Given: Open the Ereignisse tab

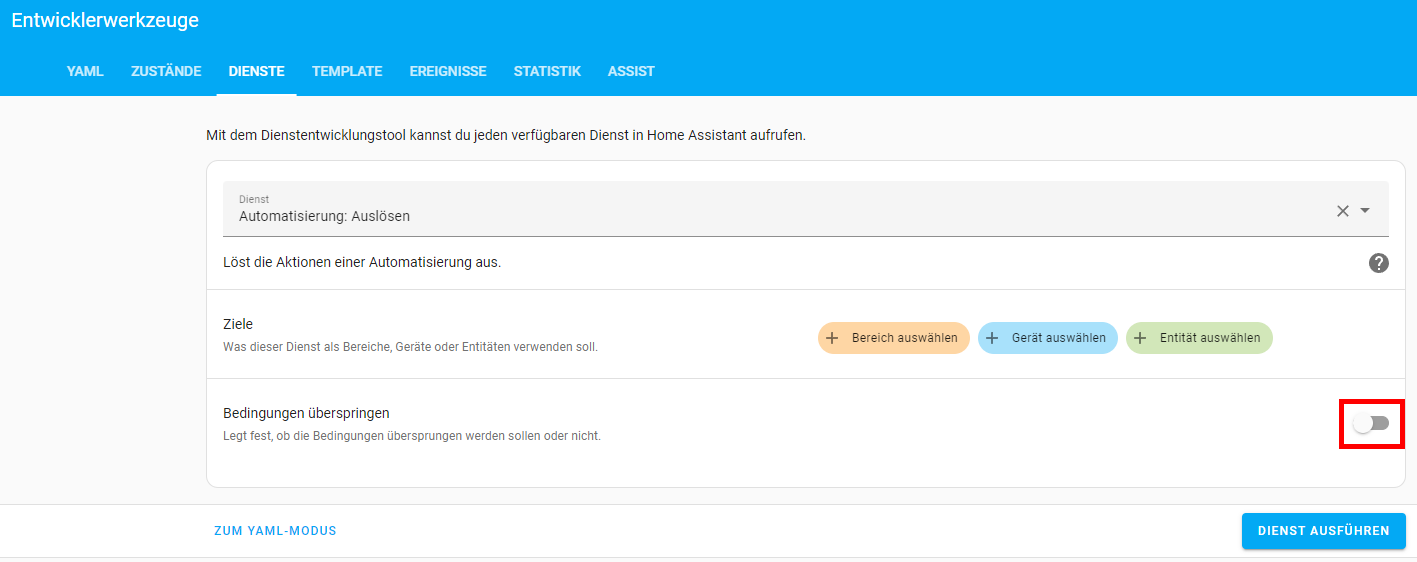Looking at the screenshot, I should tap(448, 71).
